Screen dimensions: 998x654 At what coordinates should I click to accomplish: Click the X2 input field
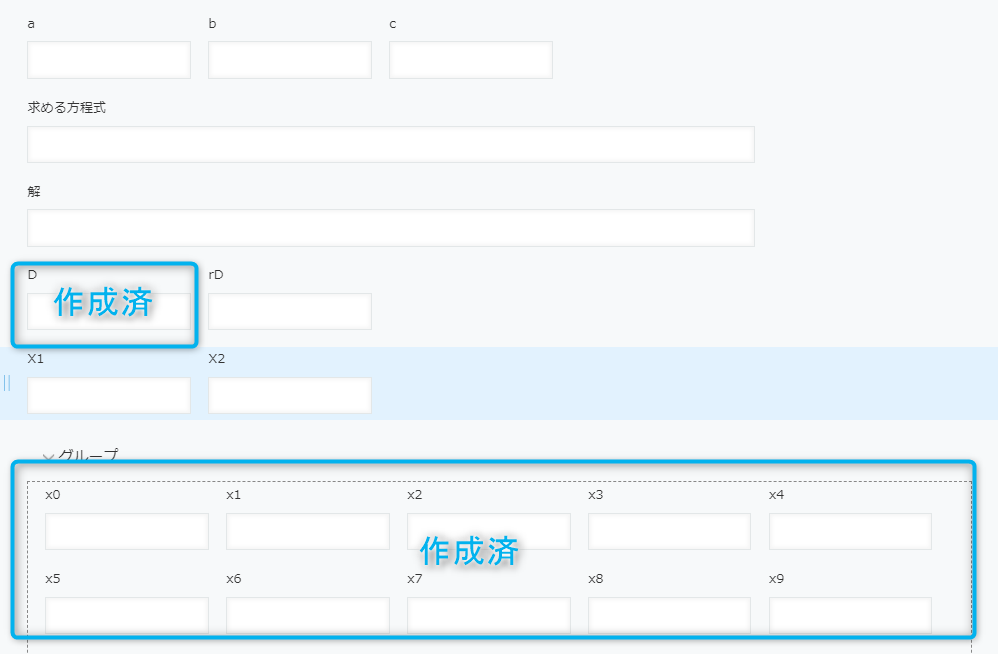(x=290, y=396)
